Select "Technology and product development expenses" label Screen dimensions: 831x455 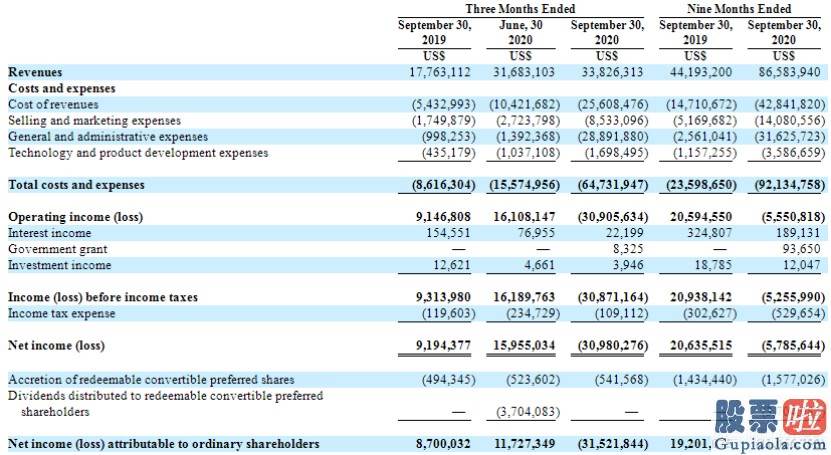138,153
